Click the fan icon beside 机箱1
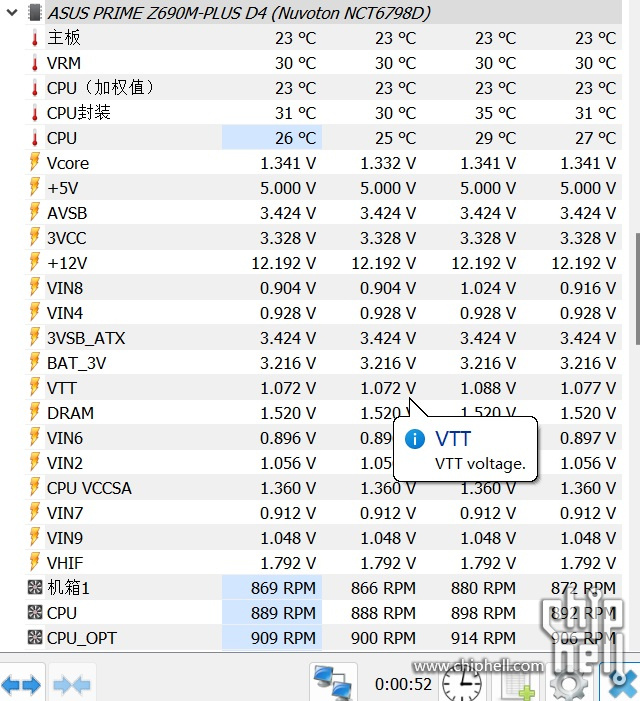 tap(35, 587)
